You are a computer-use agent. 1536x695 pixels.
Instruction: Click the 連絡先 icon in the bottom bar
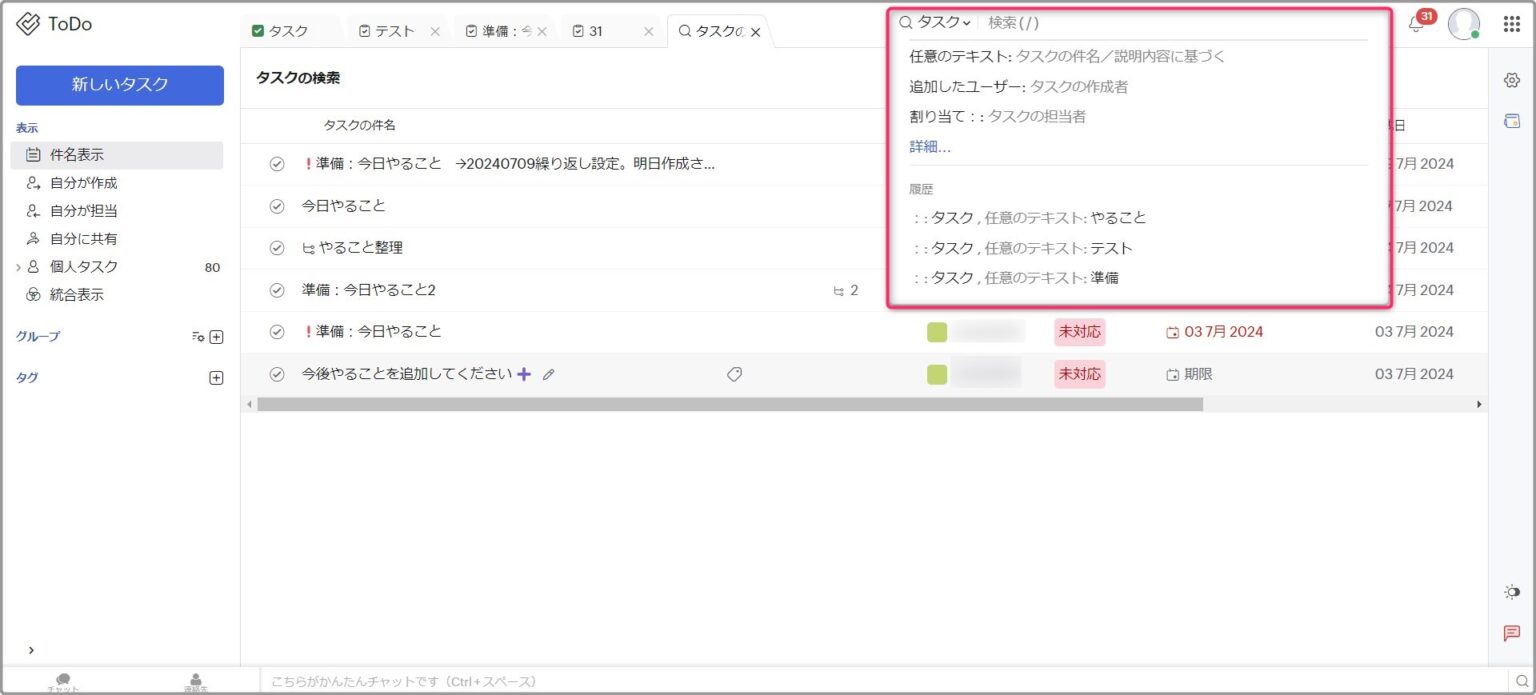click(x=196, y=679)
